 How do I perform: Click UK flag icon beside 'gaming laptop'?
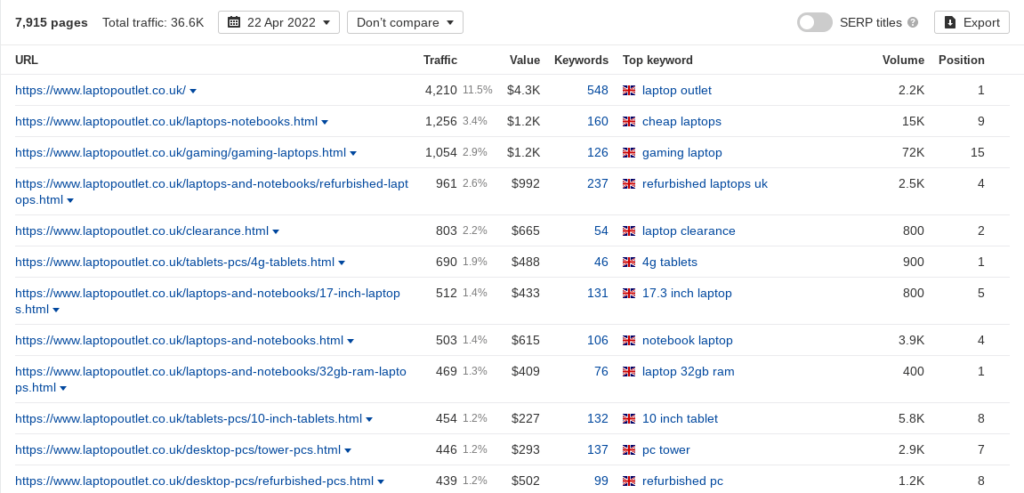click(x=629, y=153)
